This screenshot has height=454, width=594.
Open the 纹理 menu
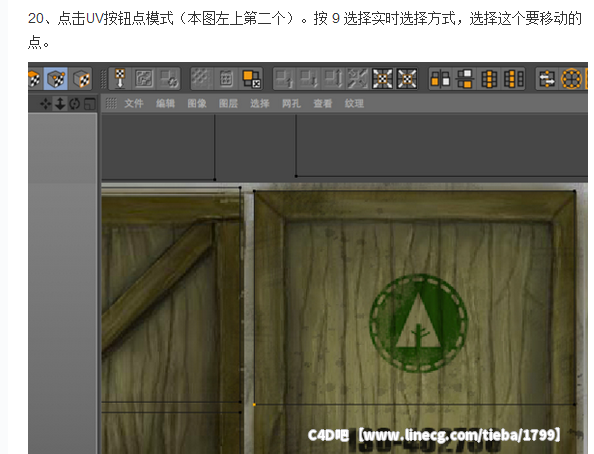354,103
